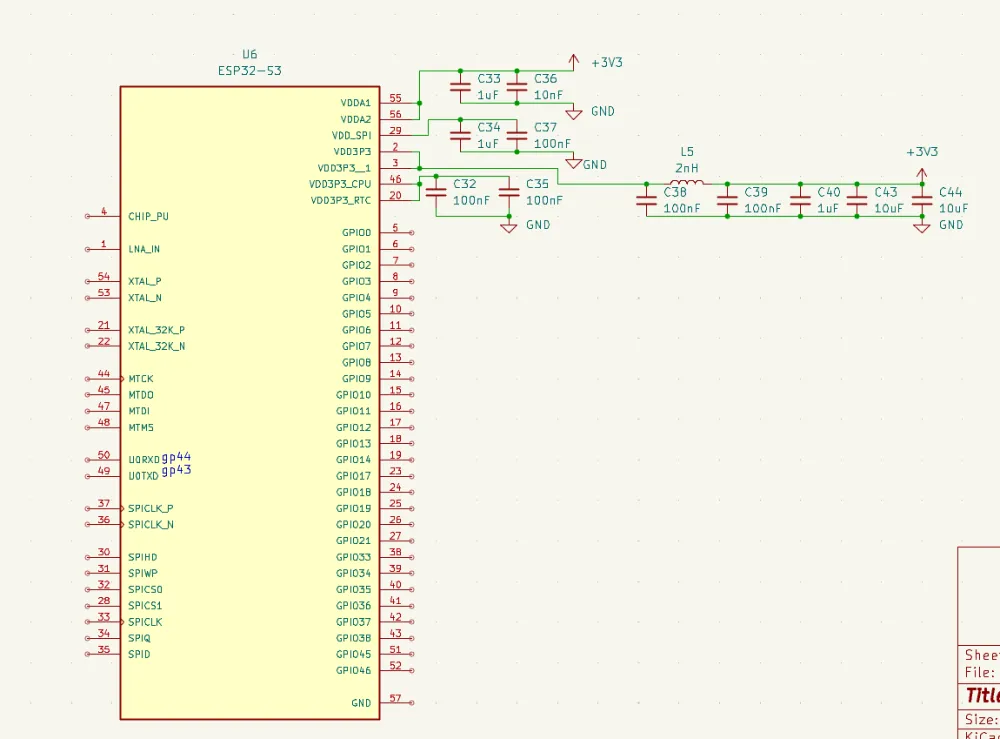Click the ESP32-S3 value label
This screenshot has height=739, width=1000.
click(250, 70)
